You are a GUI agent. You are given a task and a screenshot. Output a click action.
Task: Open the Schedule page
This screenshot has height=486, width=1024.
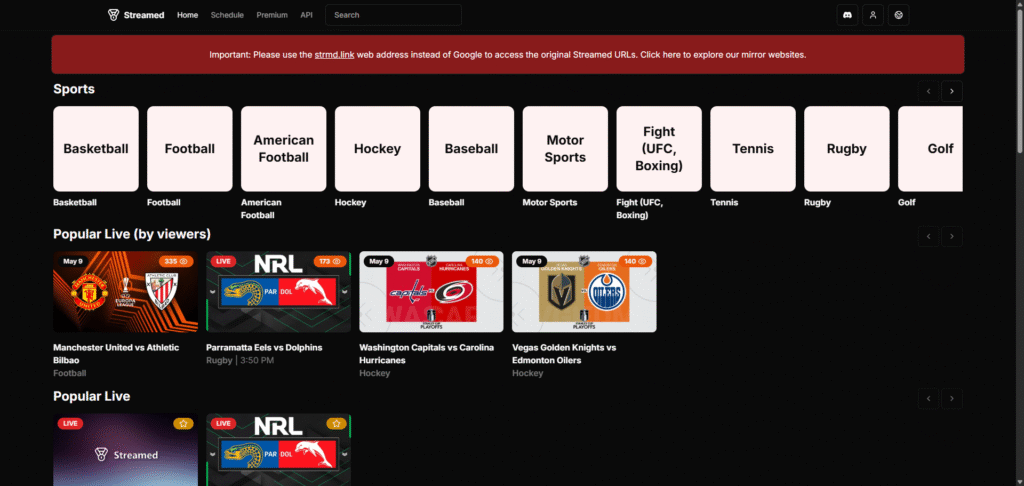point(227,15)
